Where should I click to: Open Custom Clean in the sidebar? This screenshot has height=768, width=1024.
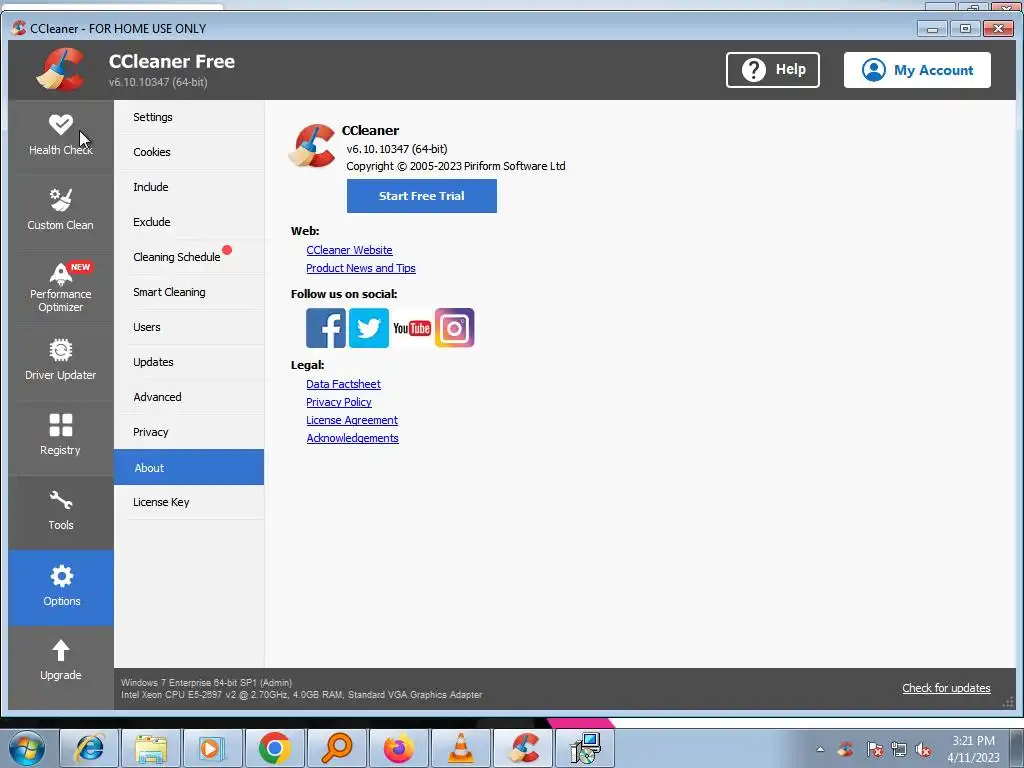[x=61, y=210]
